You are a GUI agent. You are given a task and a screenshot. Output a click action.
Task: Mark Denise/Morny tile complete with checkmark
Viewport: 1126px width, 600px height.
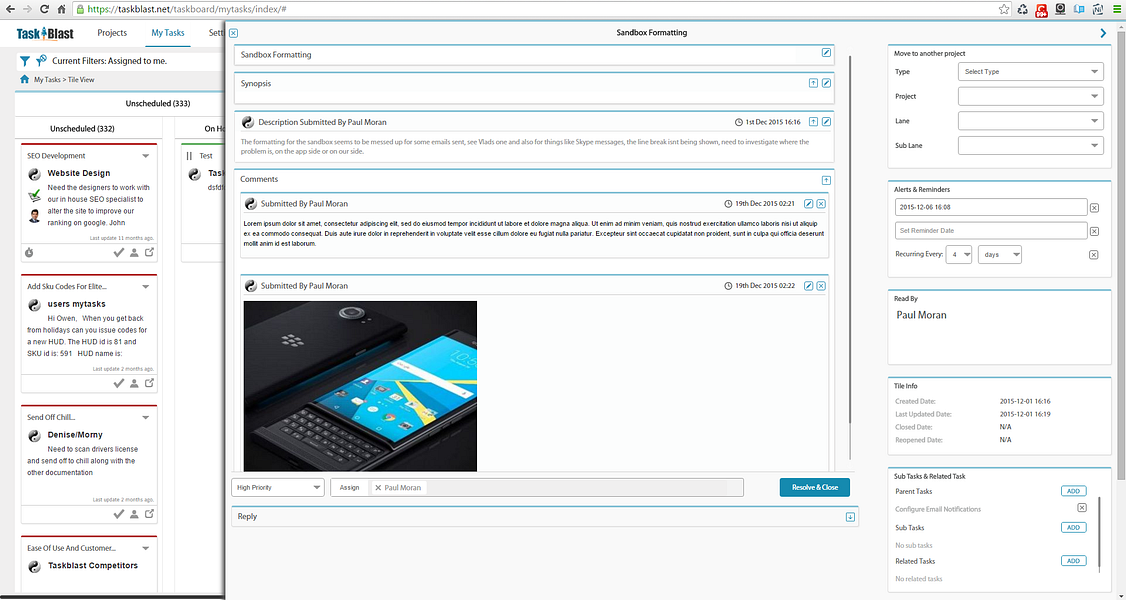119,514
